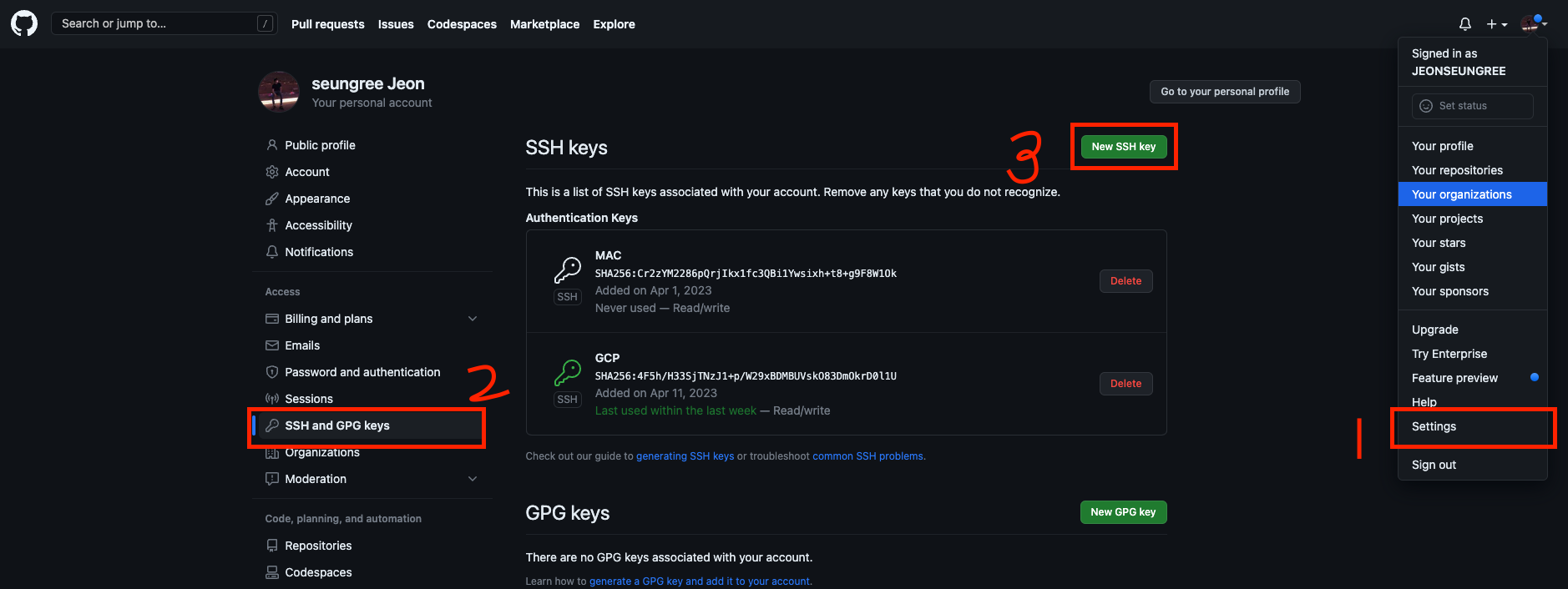Open Appearance settings in sidebar
The image size is (1568, 589).
click(372, 199)
